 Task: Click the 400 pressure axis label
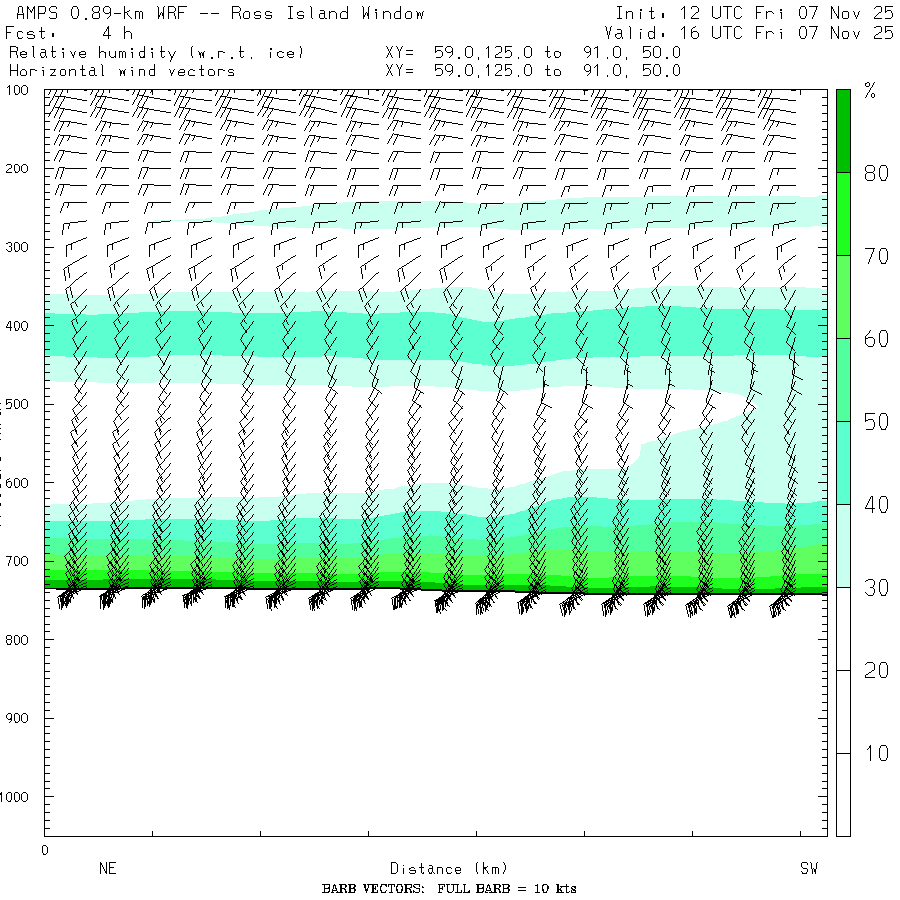point(17,326)
